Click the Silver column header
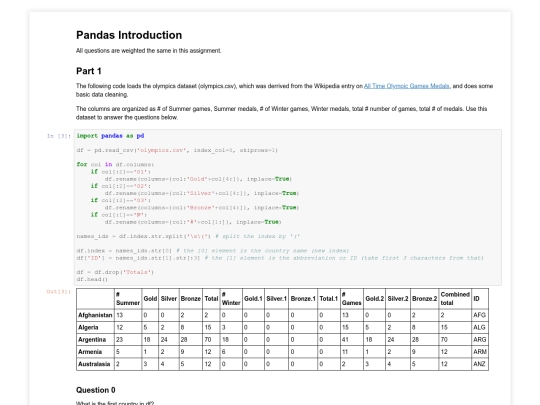The height and width of the screenshot is (405, 540). click(169, 299)
